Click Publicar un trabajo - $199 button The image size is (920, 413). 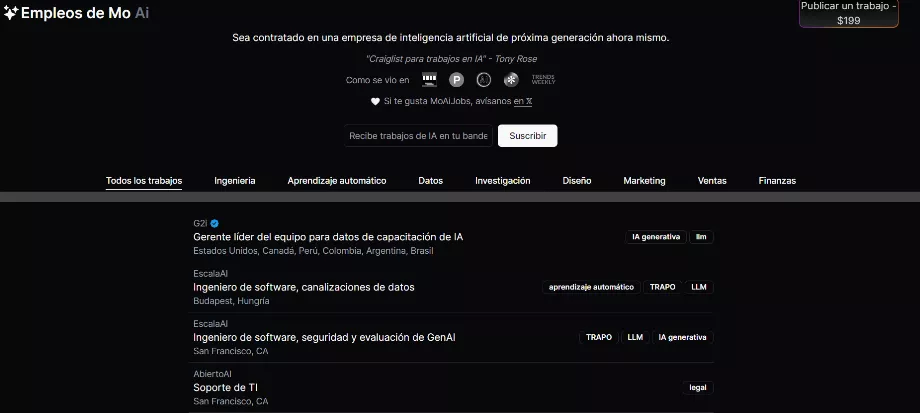pos(848,13)
